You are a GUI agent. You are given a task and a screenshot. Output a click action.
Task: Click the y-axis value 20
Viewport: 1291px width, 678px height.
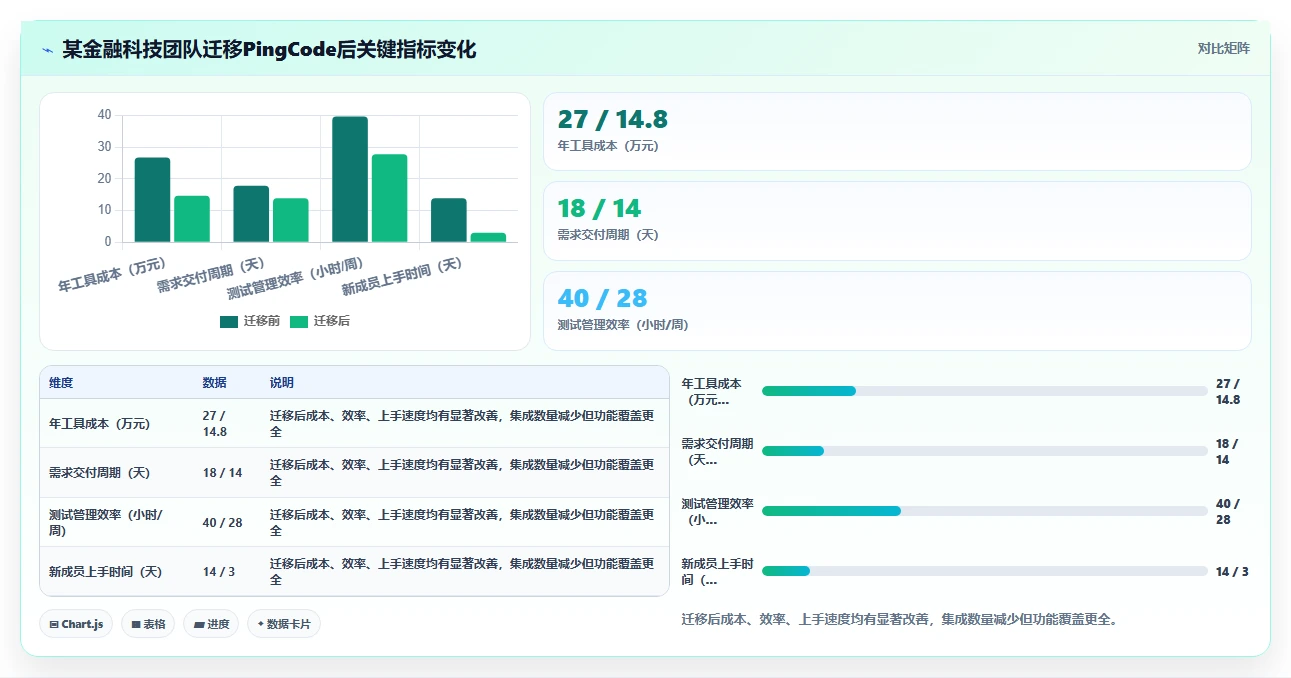pyautogui.click(x=105, y=178)
